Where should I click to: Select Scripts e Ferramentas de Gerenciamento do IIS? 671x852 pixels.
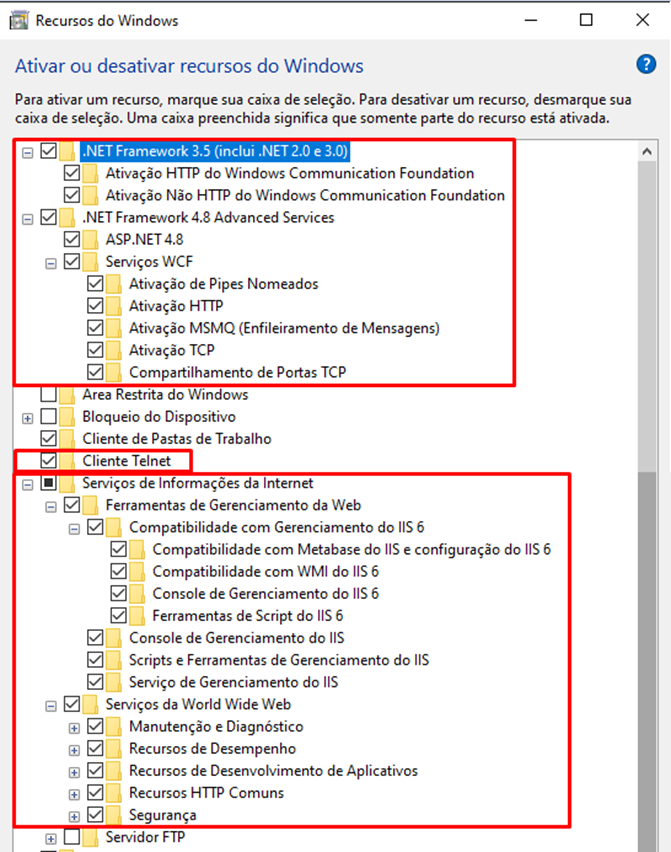pos(279,660)
